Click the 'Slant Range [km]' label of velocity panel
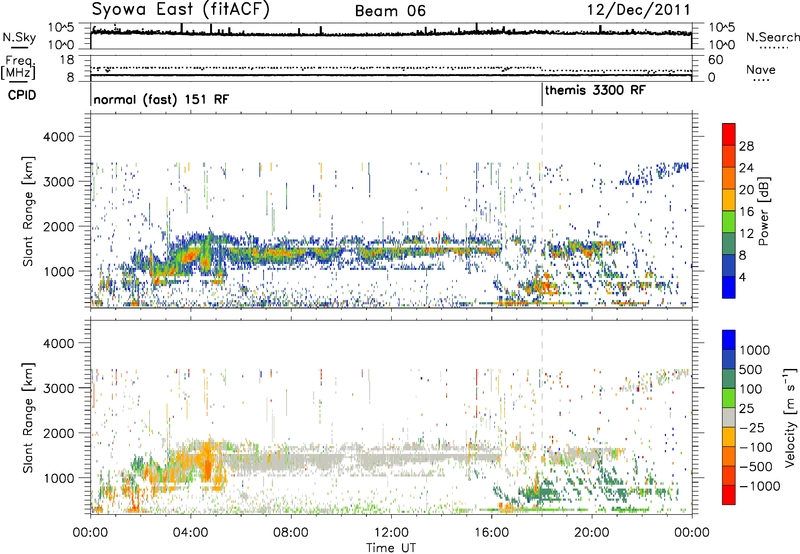Image resolution: width=800 pixels, height=554 pixels. pos(28,418)
